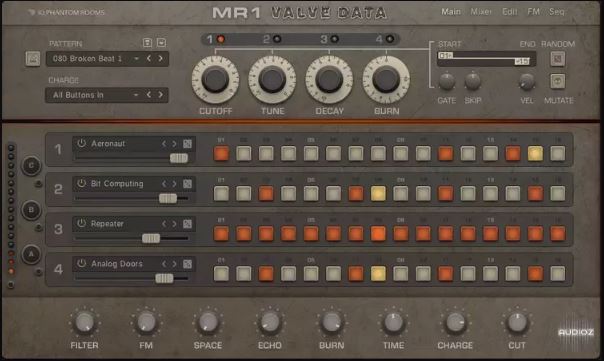
Task: Click the Bit Computing volume slider handle
Action: (x=168, y=198)
